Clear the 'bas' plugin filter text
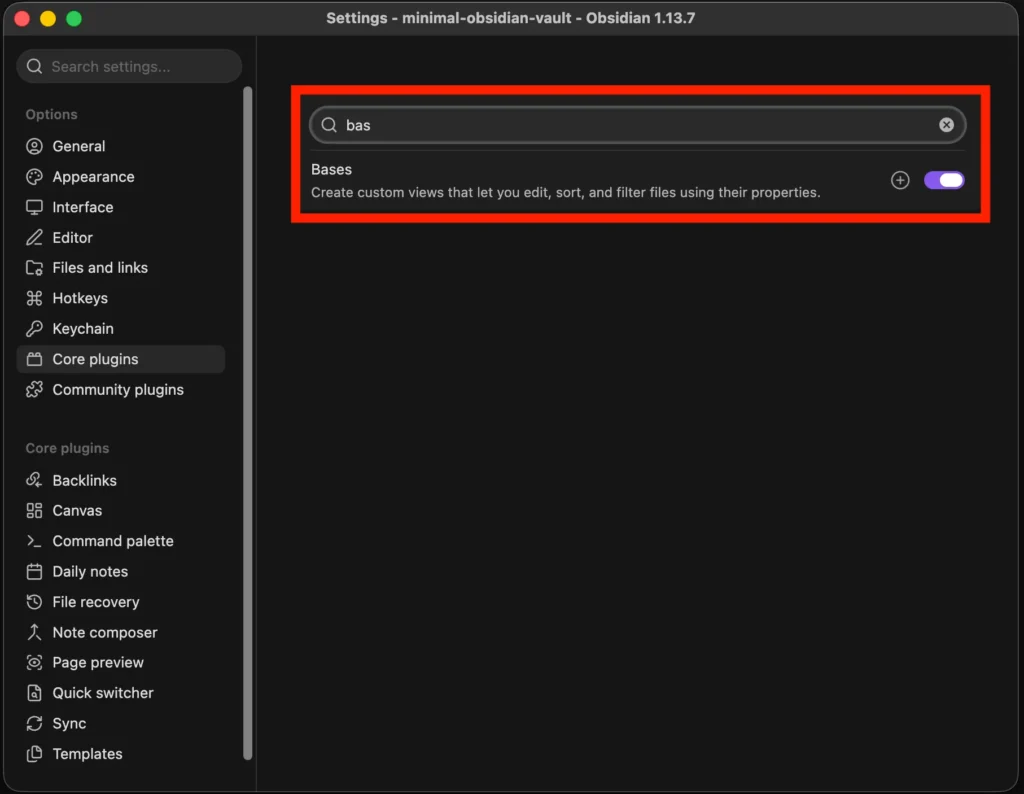Screen dimensions: 1024x794 click(946, 125)
